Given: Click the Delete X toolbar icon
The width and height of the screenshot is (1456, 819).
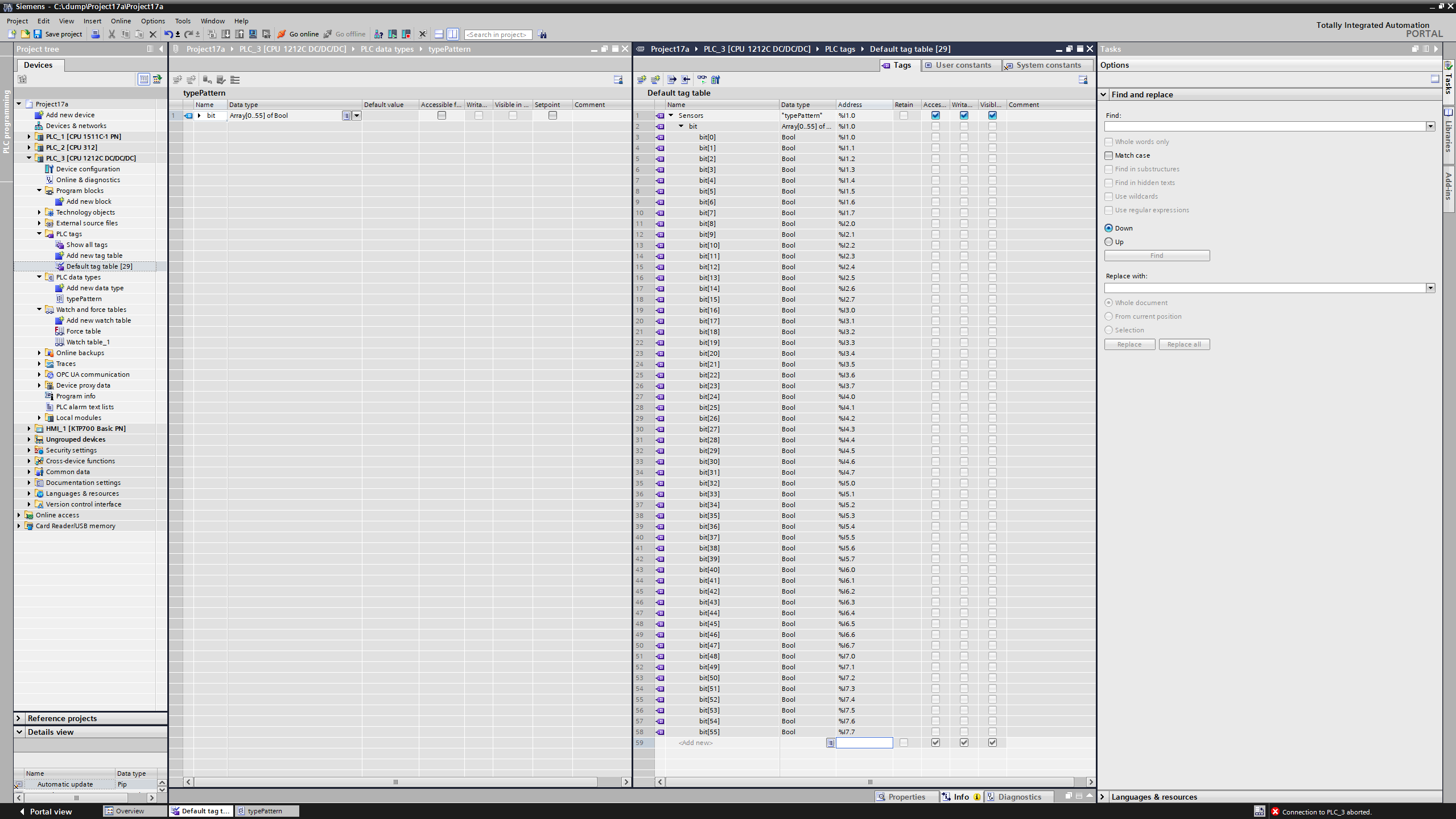Looking at the screenshot, I should click(152, 34).
